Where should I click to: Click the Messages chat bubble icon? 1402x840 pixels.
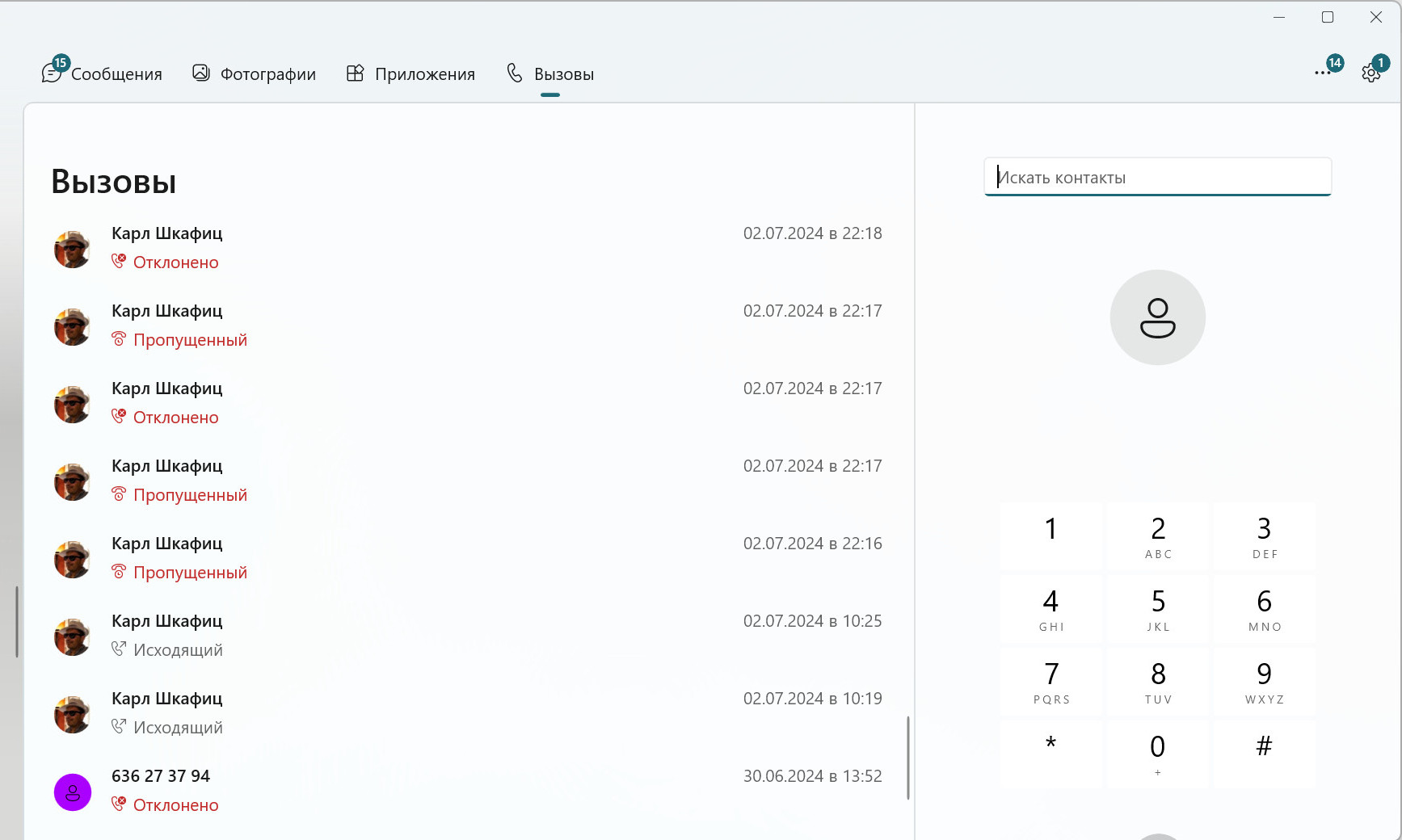point(52,73)
